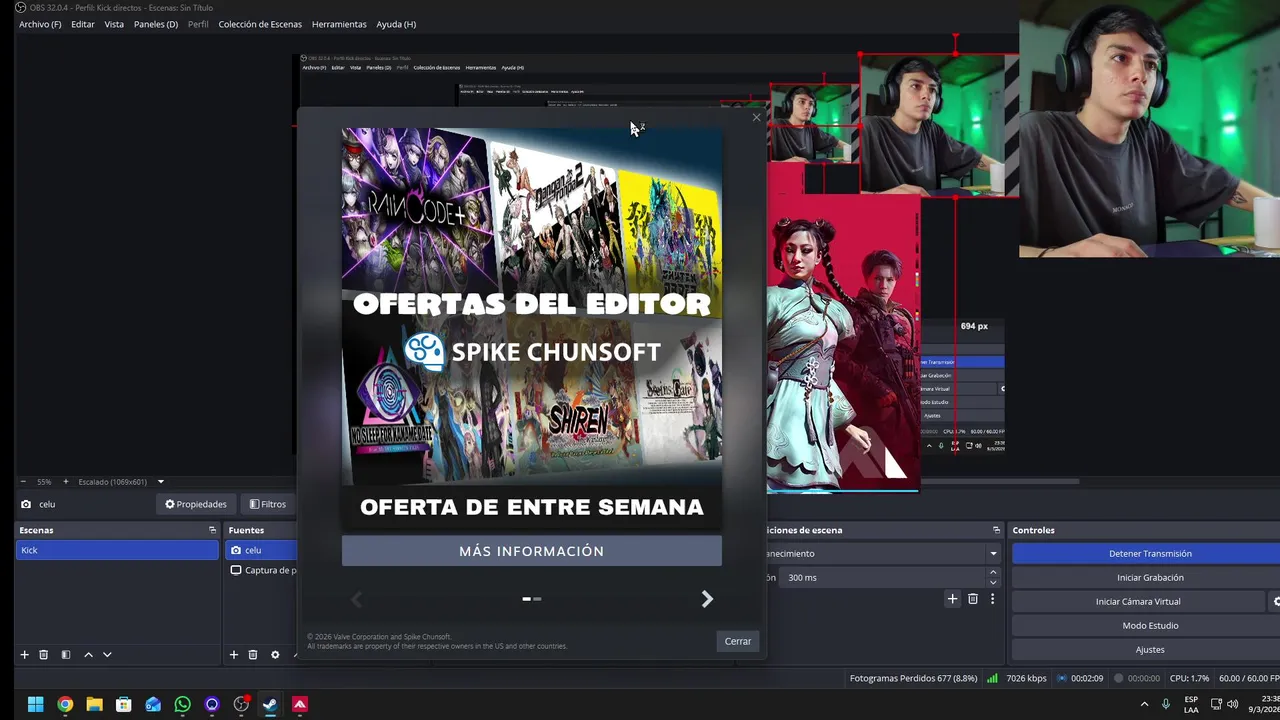The width and height of the screenshot is (1280, 720).
Task: Undock the Escenas panel
Action: click(212, 530)
